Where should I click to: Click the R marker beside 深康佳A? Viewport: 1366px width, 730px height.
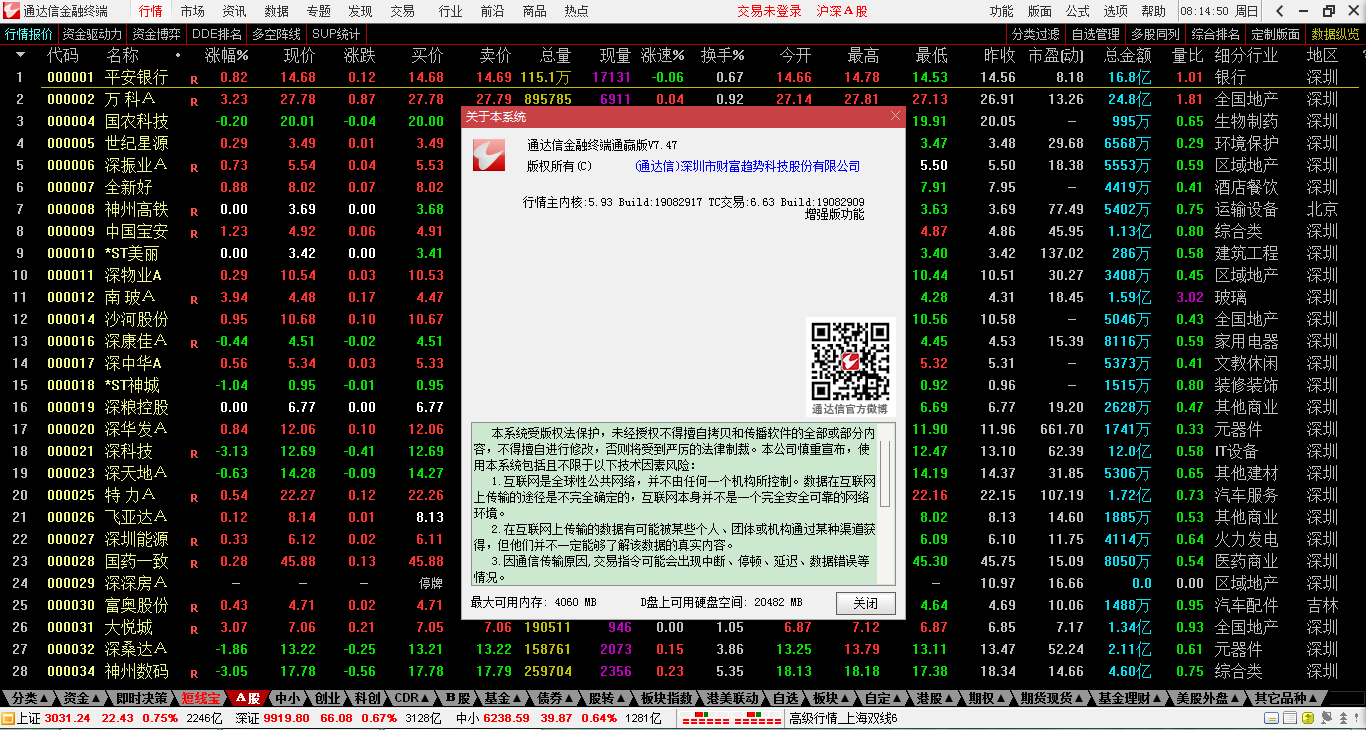[194, 343]
